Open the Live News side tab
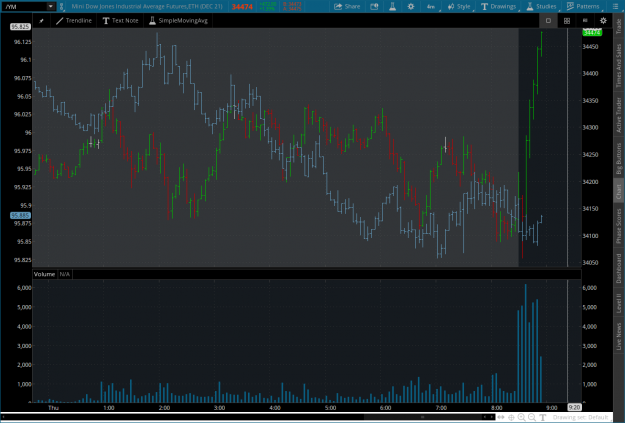625x423 pixels. 619,336
